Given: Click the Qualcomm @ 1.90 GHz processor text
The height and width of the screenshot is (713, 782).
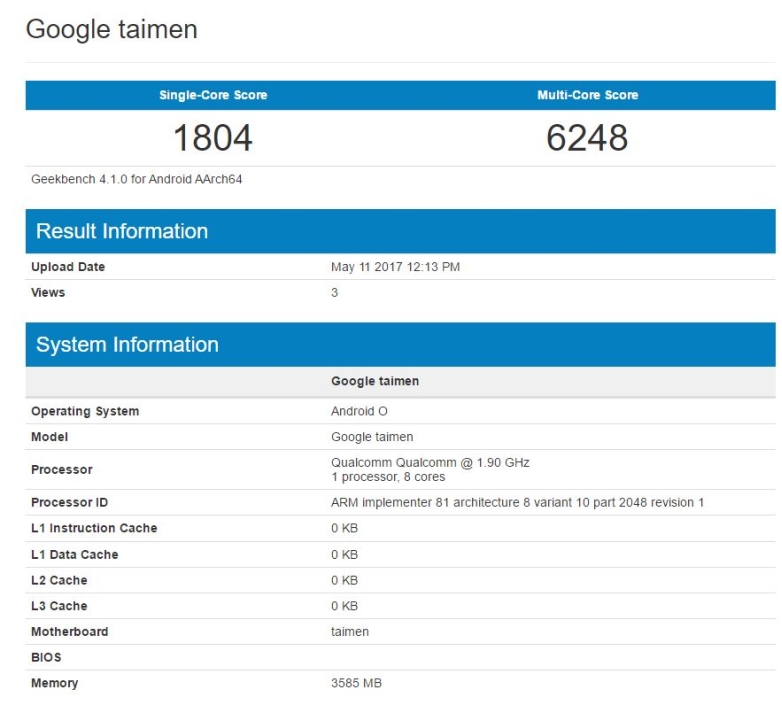Looking at the screenshot, I should point(430,463).
